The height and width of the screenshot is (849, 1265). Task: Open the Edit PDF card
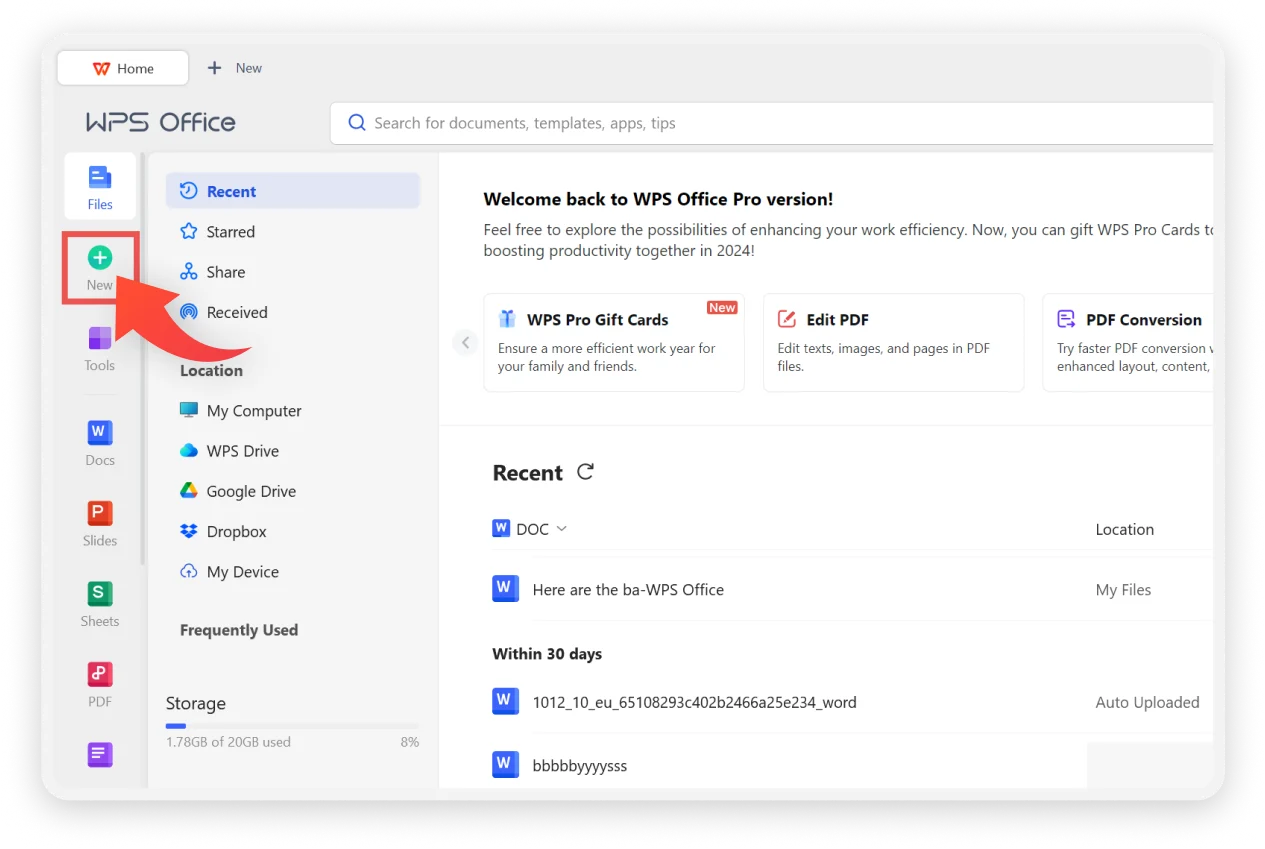894,342
